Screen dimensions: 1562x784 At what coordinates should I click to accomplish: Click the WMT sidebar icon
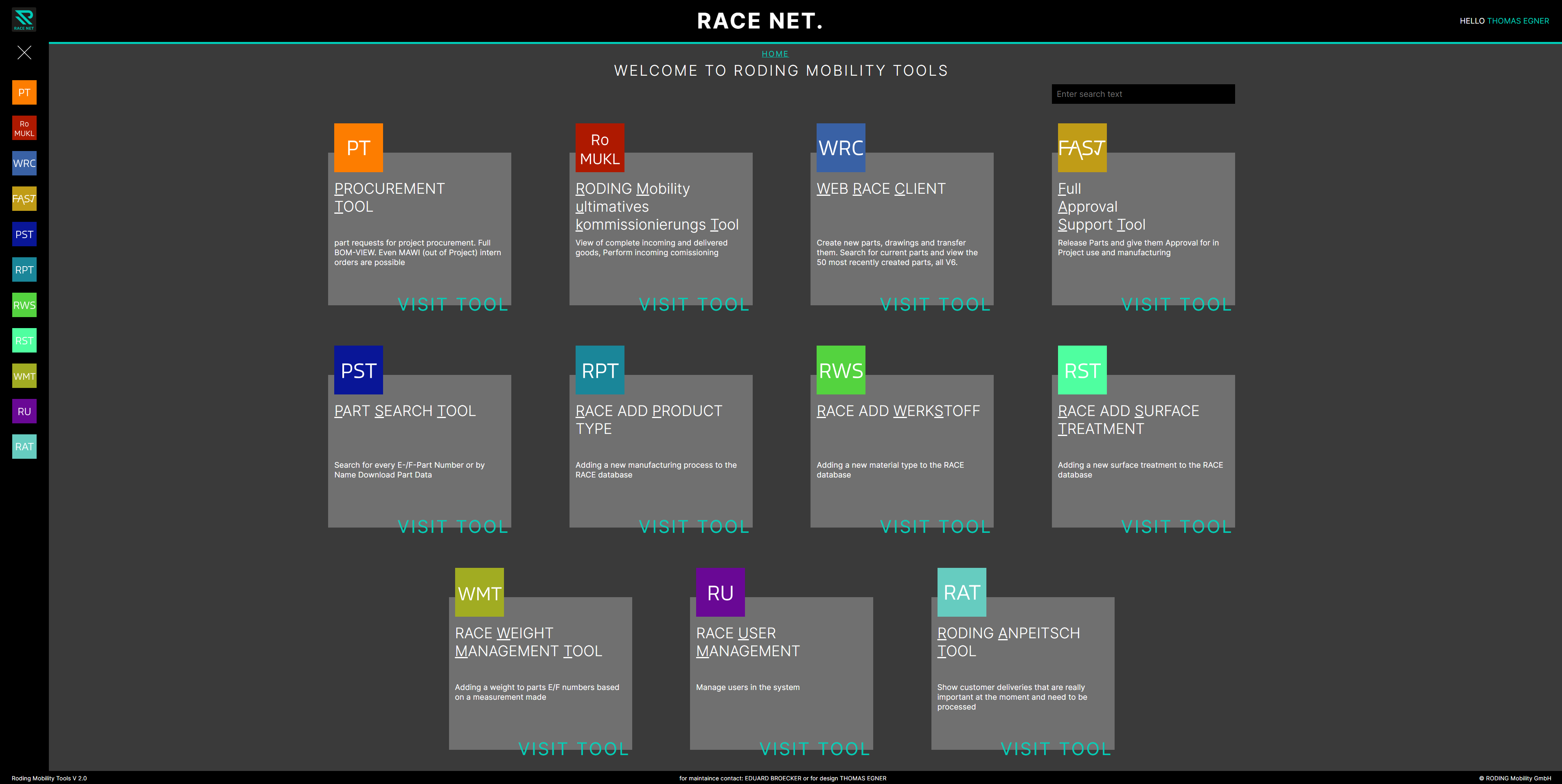click(x=24, y=376)
